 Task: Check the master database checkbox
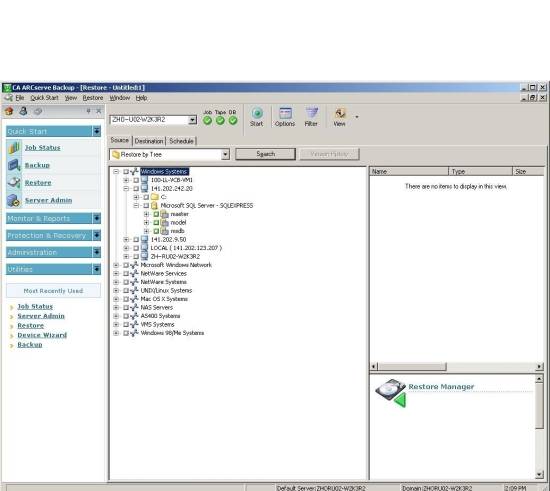click(x=156, y=214)
